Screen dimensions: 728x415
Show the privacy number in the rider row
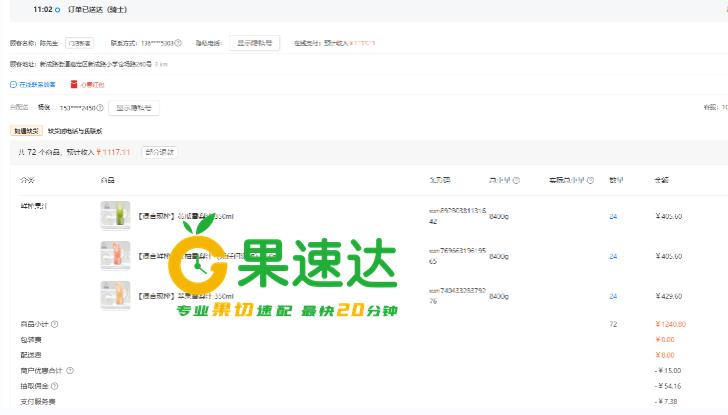[x=134, y=108]
